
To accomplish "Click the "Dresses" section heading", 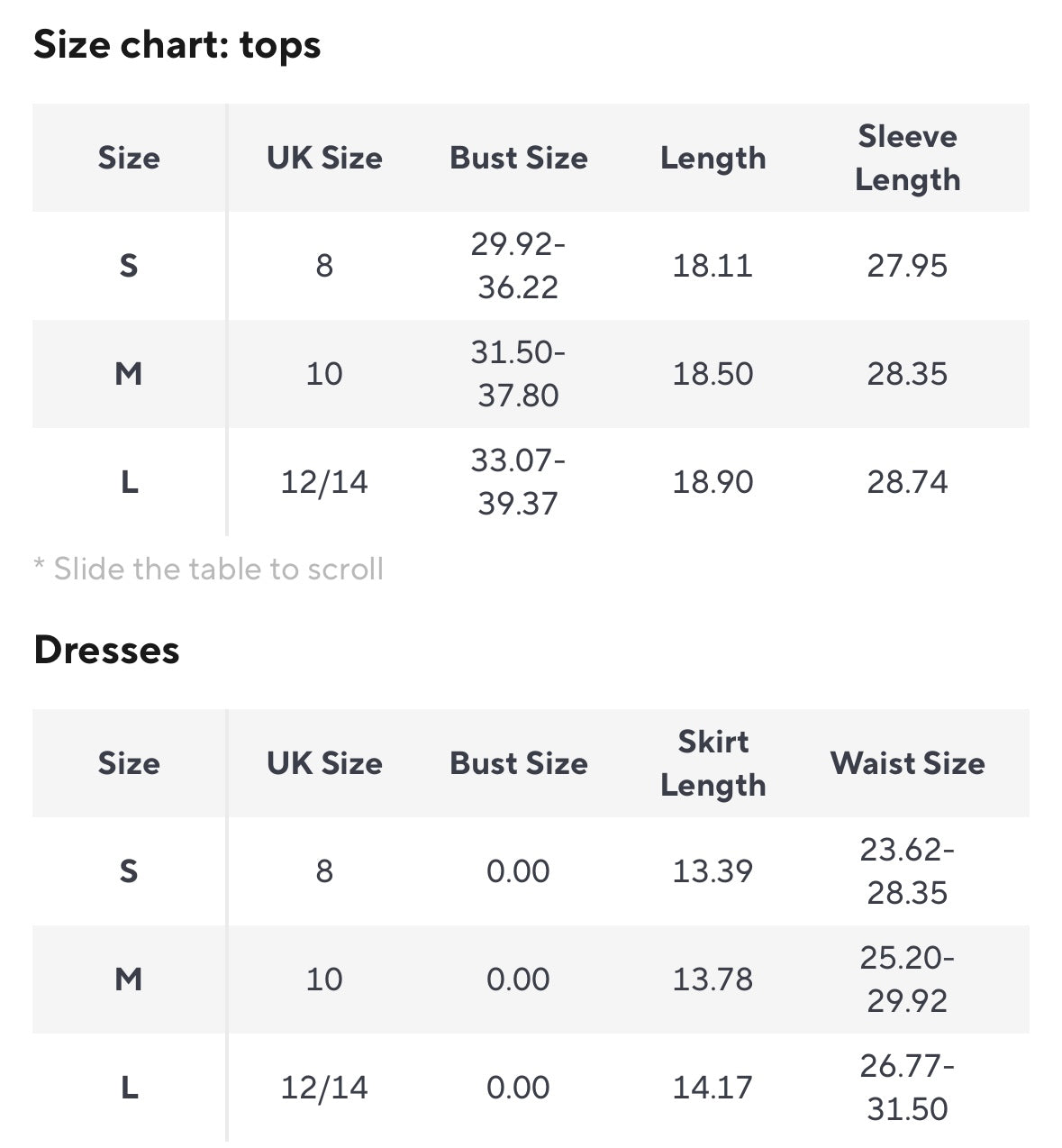I will tap(106, 650).
